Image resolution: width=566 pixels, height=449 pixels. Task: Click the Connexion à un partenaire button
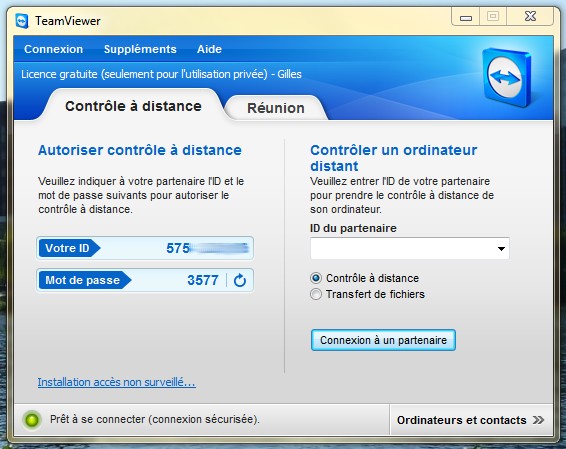pos(383,340)
